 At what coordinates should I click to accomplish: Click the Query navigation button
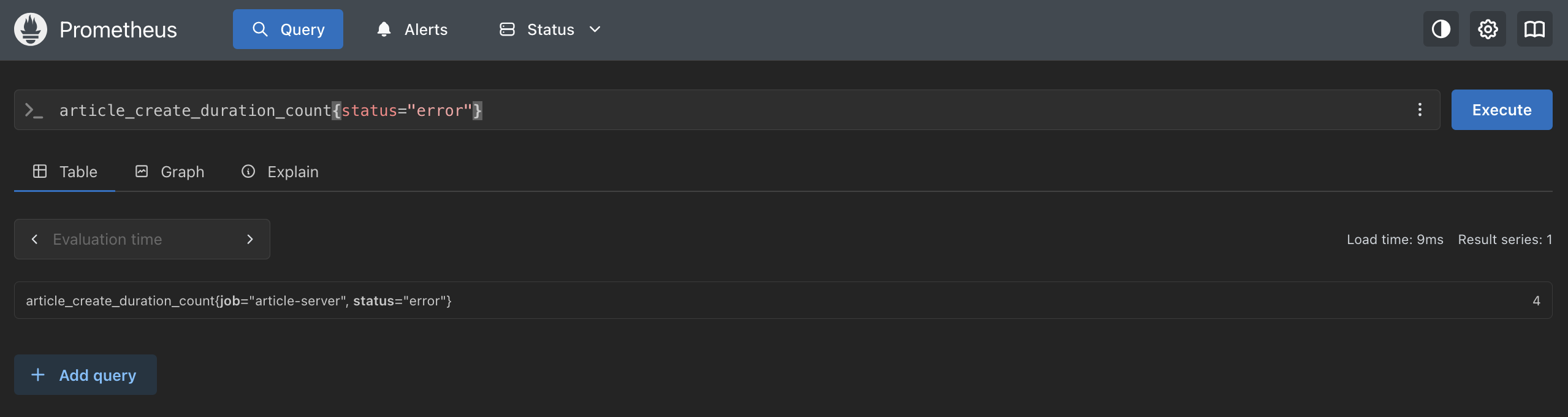click(288, 29)
